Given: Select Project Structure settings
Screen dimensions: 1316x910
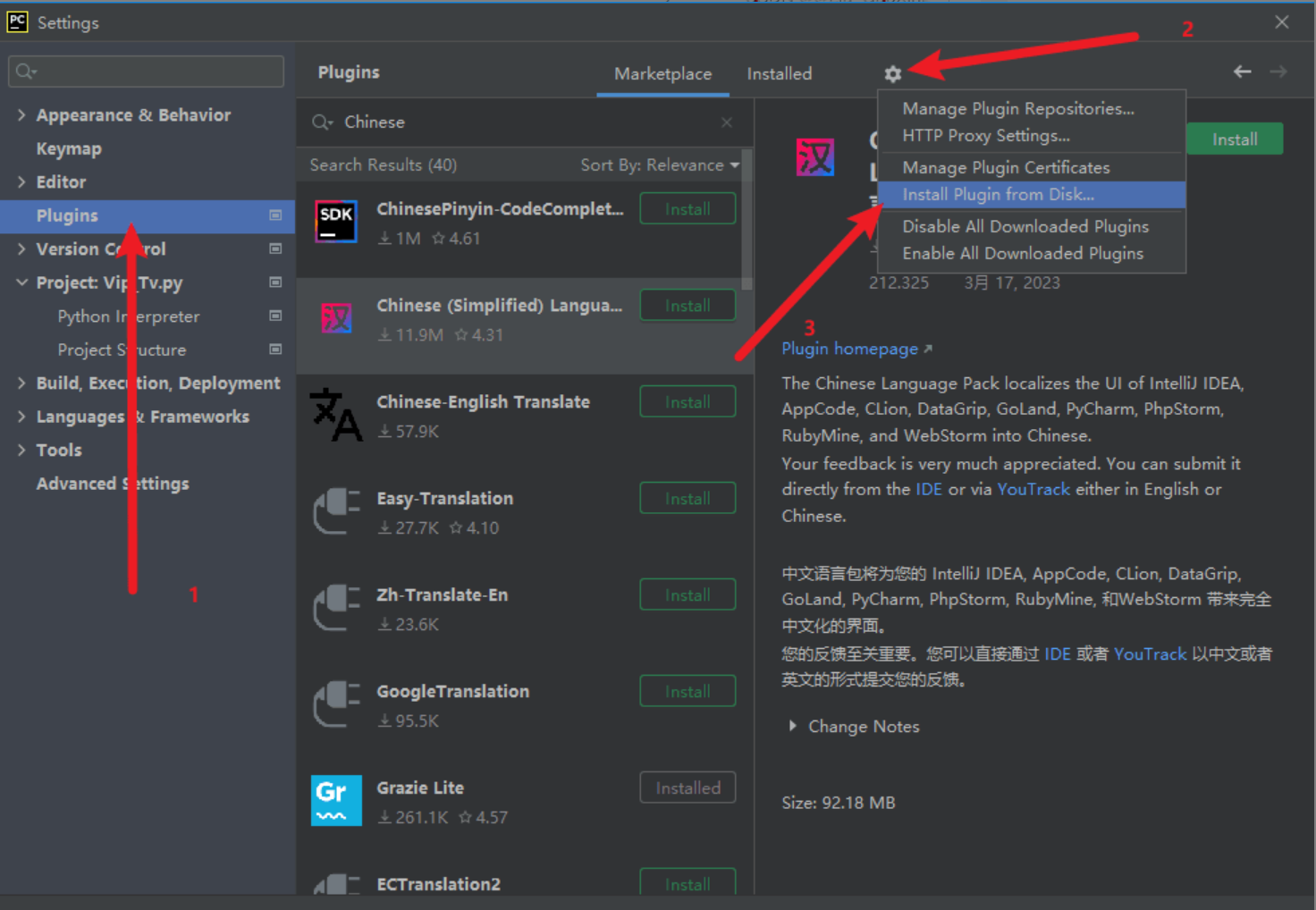Looking at the screenshot, I should 122,350.
